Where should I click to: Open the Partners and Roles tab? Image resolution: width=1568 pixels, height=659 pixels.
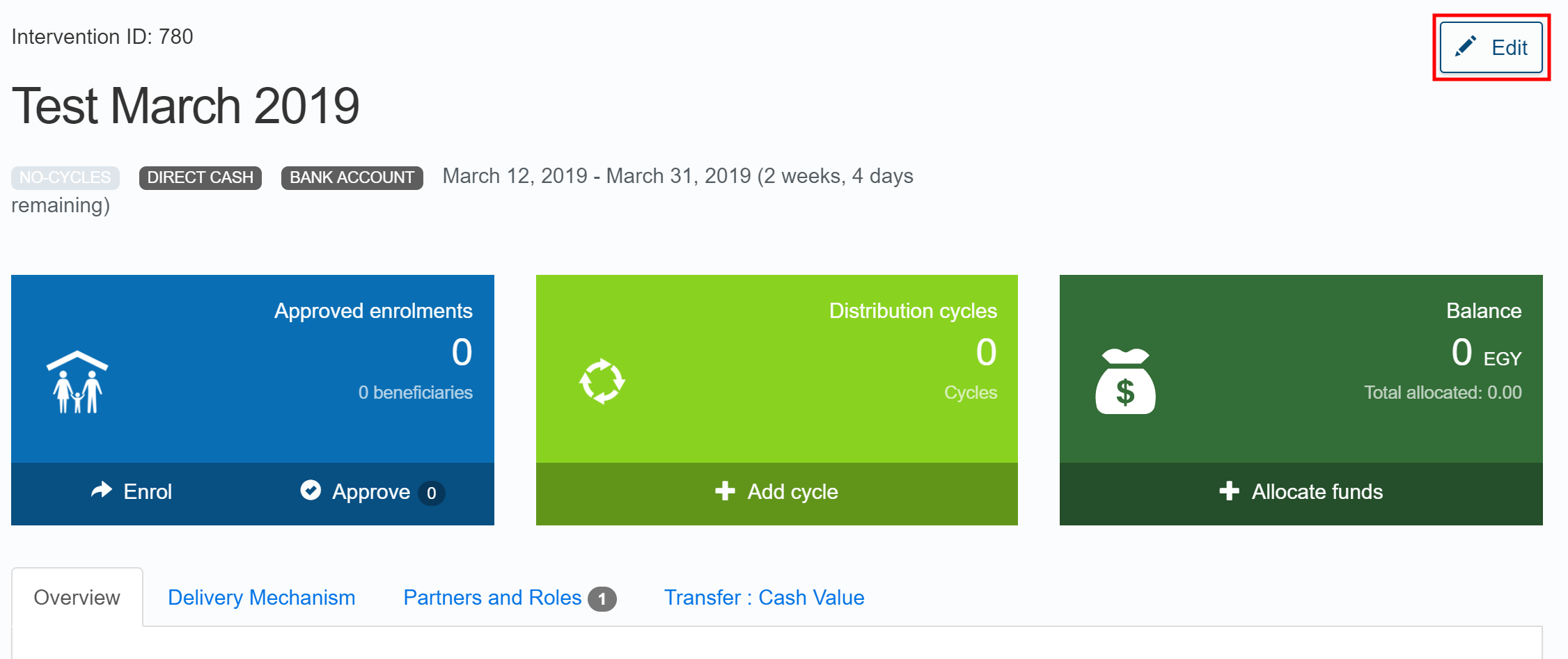tap(492, 598)
